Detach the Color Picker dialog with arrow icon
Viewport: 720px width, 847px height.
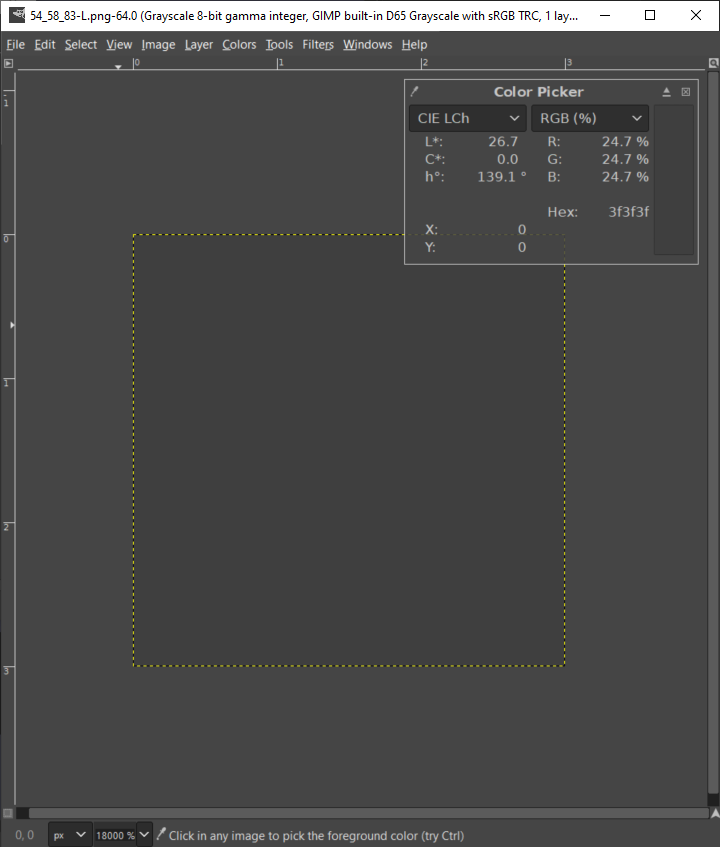pos(667,92)
